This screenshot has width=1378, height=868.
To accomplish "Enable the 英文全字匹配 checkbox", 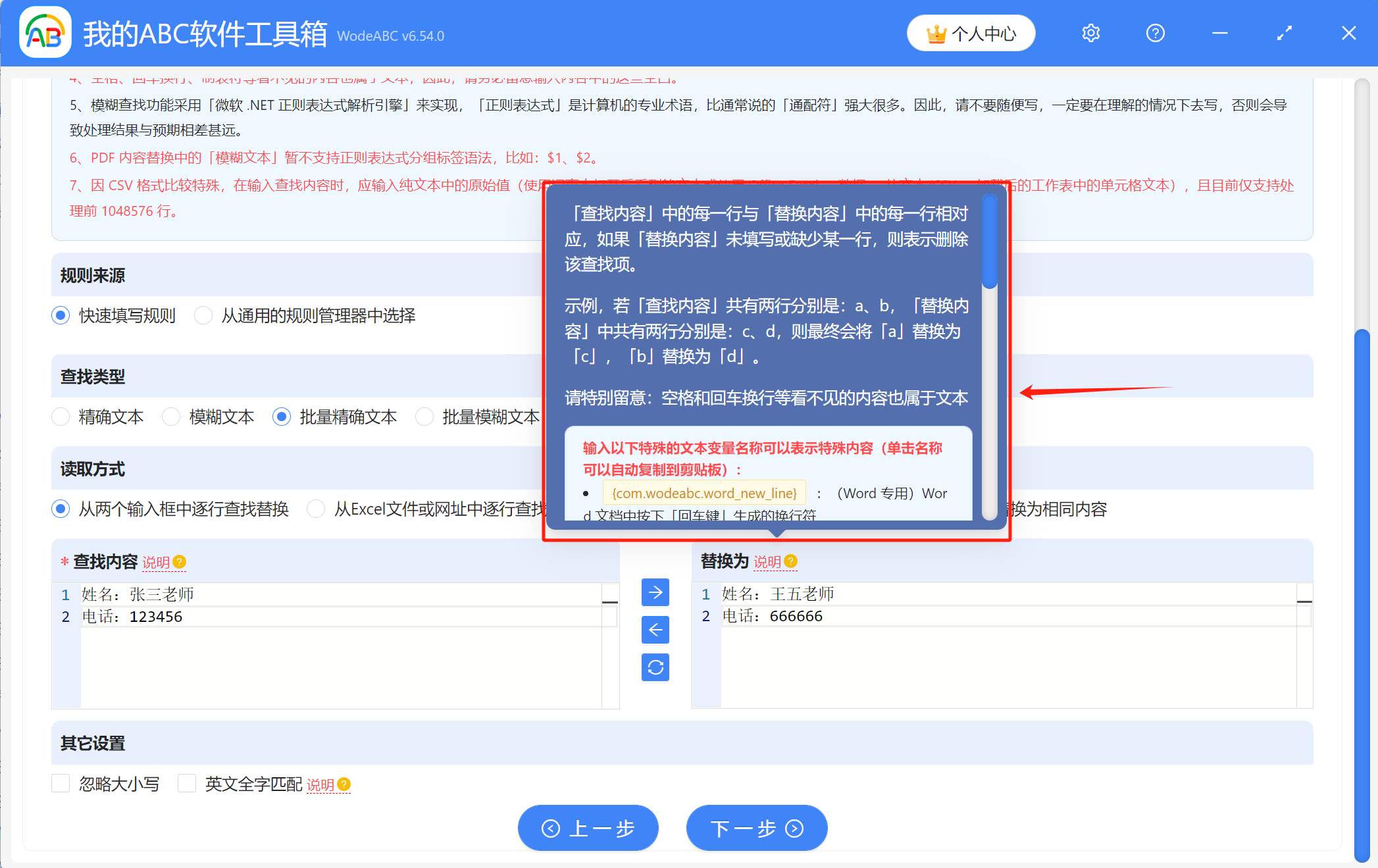I will [187, 783].
